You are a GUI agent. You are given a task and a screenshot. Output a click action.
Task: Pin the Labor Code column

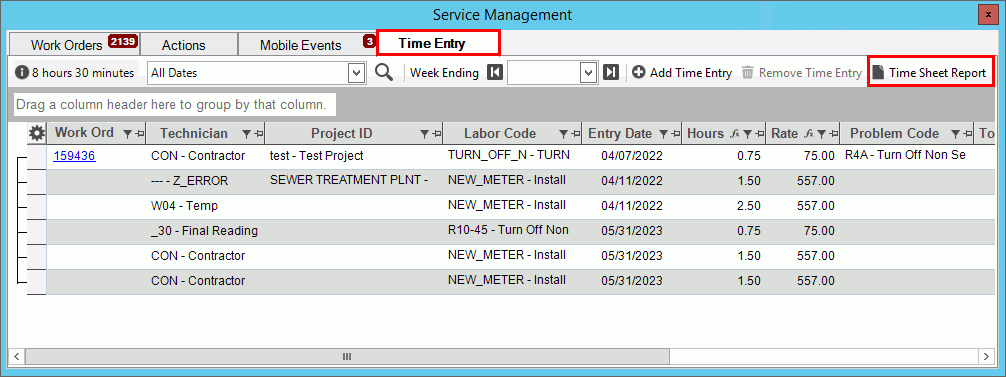[575, 134]
